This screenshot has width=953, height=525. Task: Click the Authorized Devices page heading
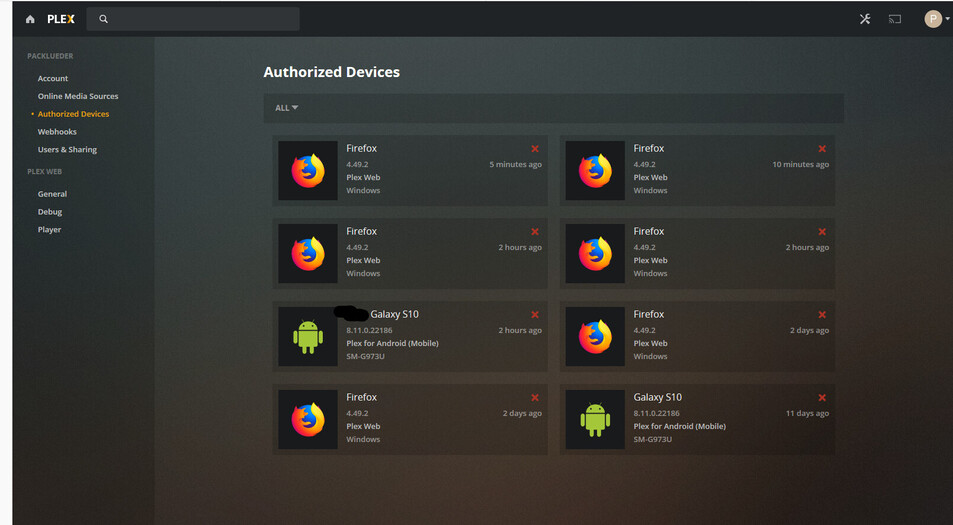[332, 72]
